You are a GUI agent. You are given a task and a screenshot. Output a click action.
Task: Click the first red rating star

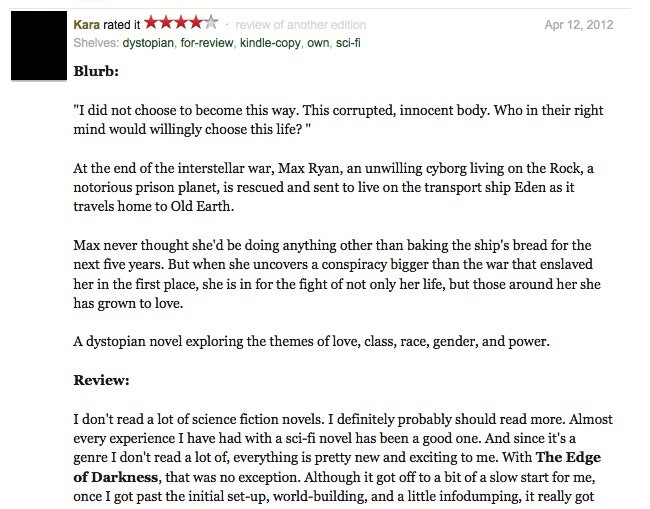click(151, 22)
